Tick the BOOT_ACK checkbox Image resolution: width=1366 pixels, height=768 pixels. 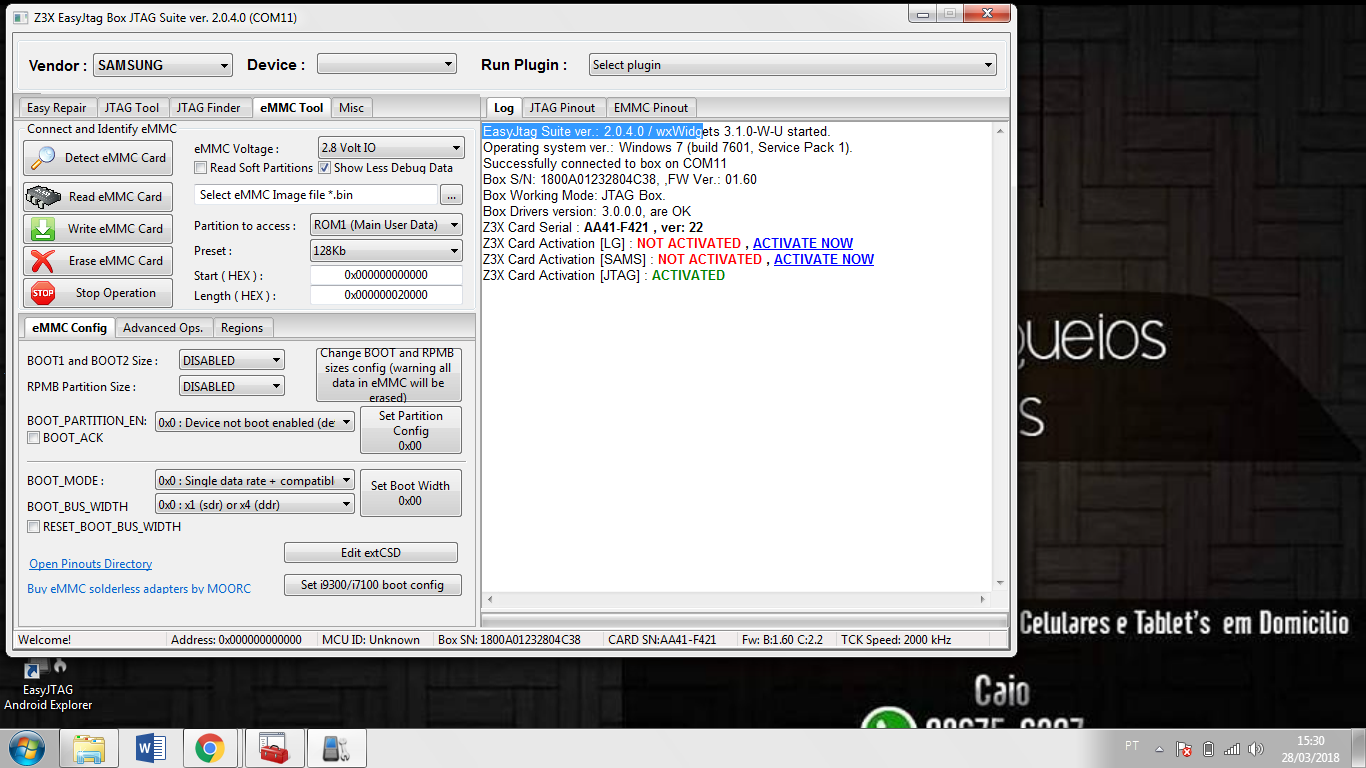pos(34,438)
